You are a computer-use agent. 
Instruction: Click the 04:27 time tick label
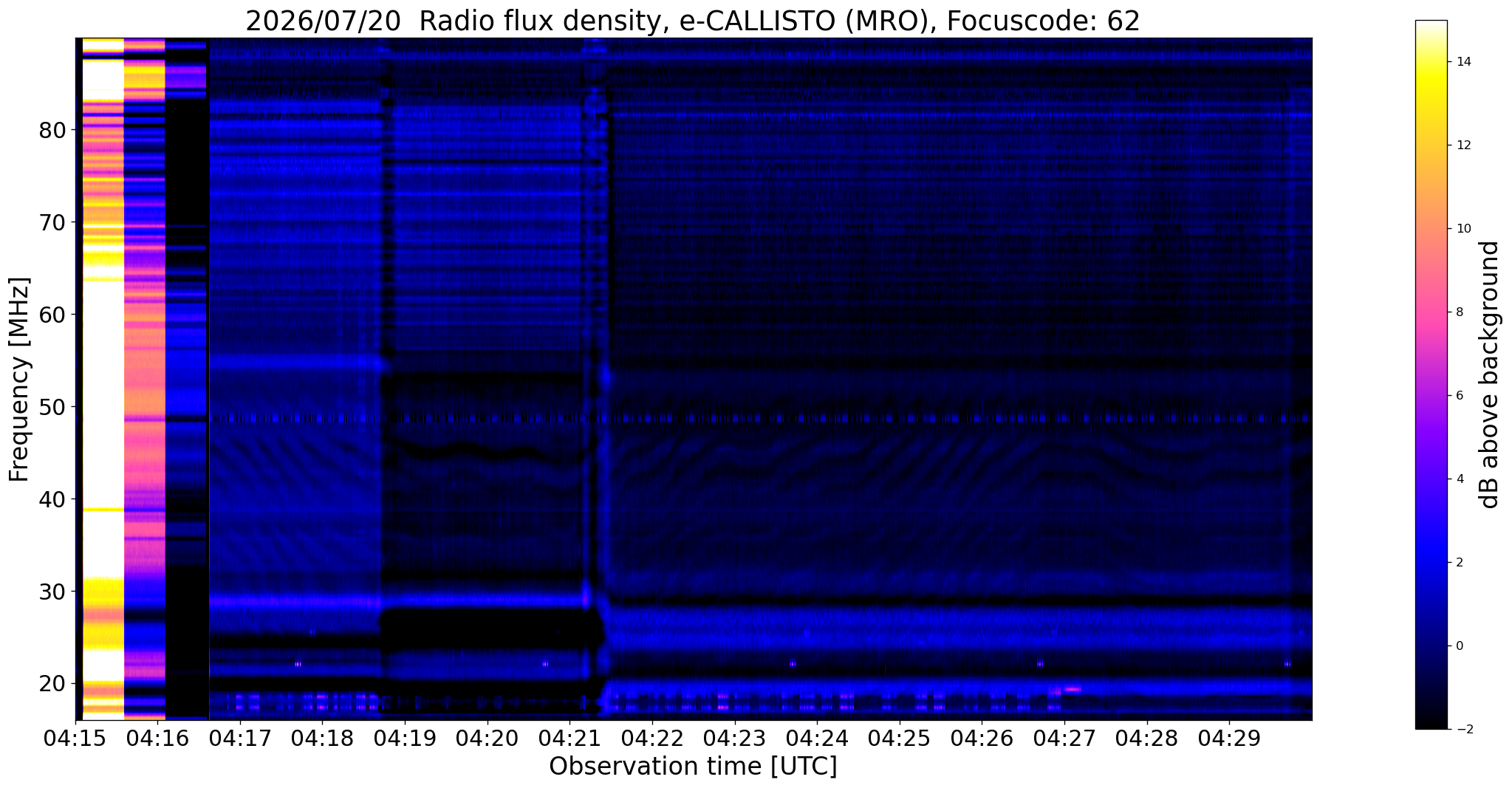pos(1064,739)
